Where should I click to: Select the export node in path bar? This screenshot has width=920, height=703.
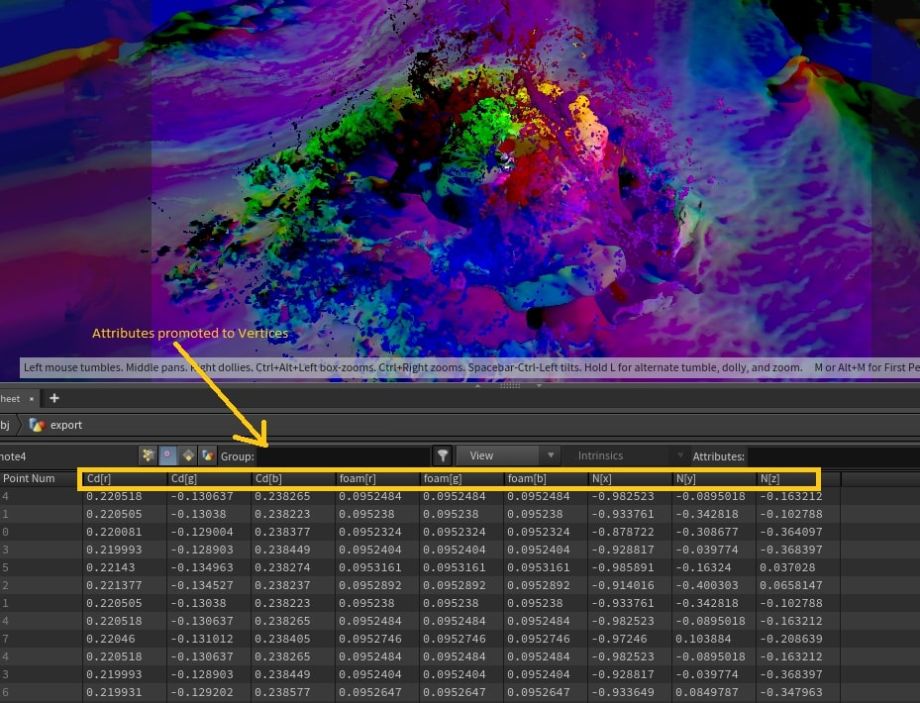(66, 425)
